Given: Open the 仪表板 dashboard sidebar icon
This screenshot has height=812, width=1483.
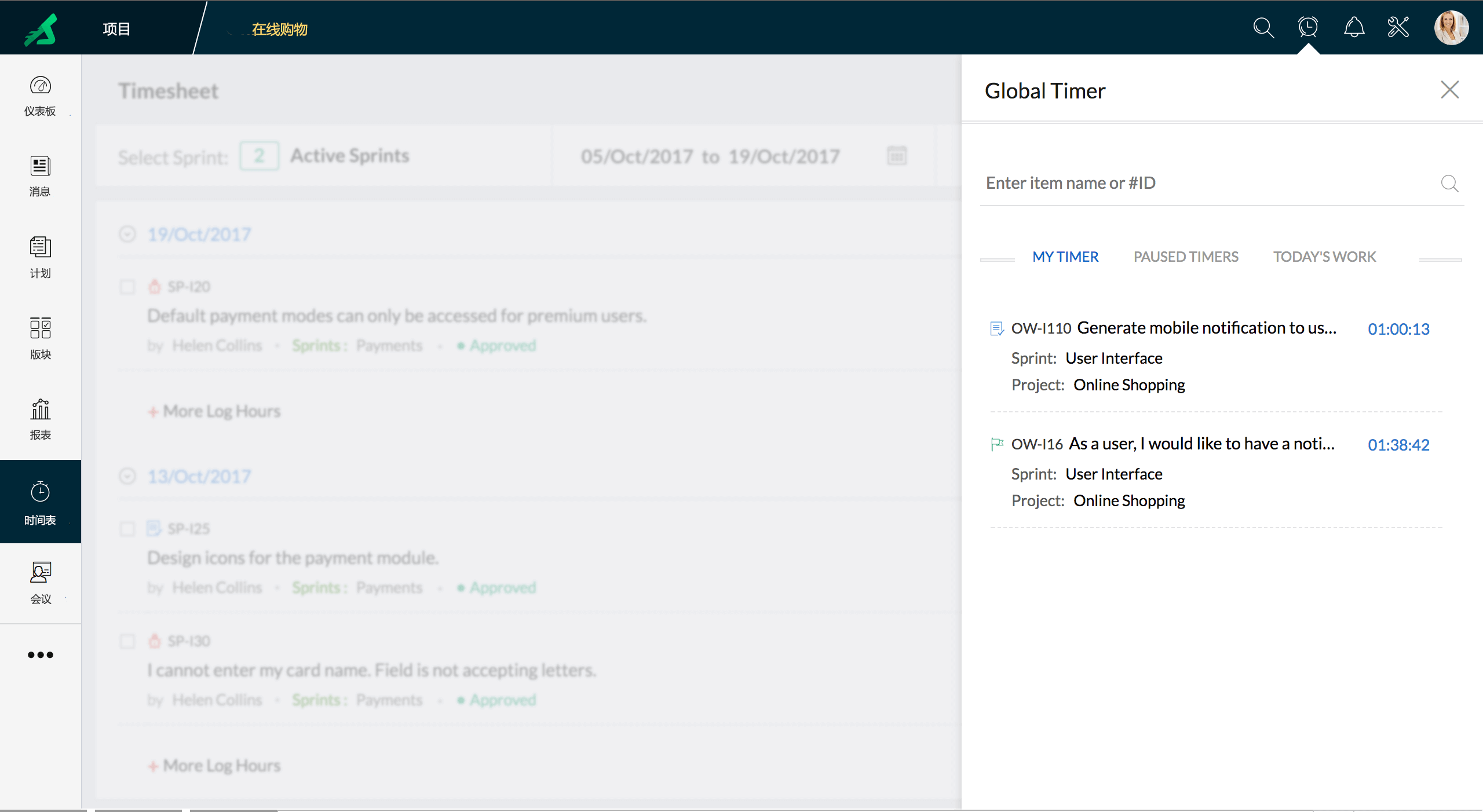Looking at the screenshot, I should coord(40,96).
